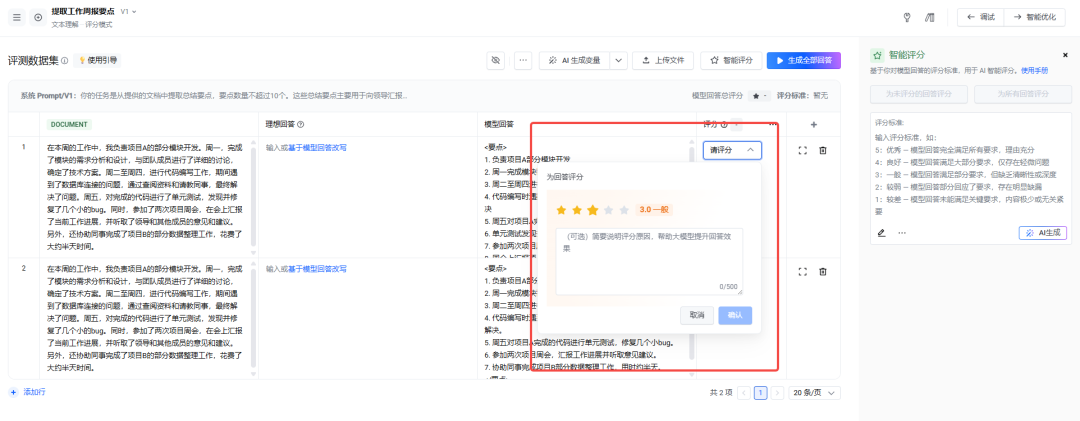Click the 系统 Prompt/V1 prompt text

214,96
